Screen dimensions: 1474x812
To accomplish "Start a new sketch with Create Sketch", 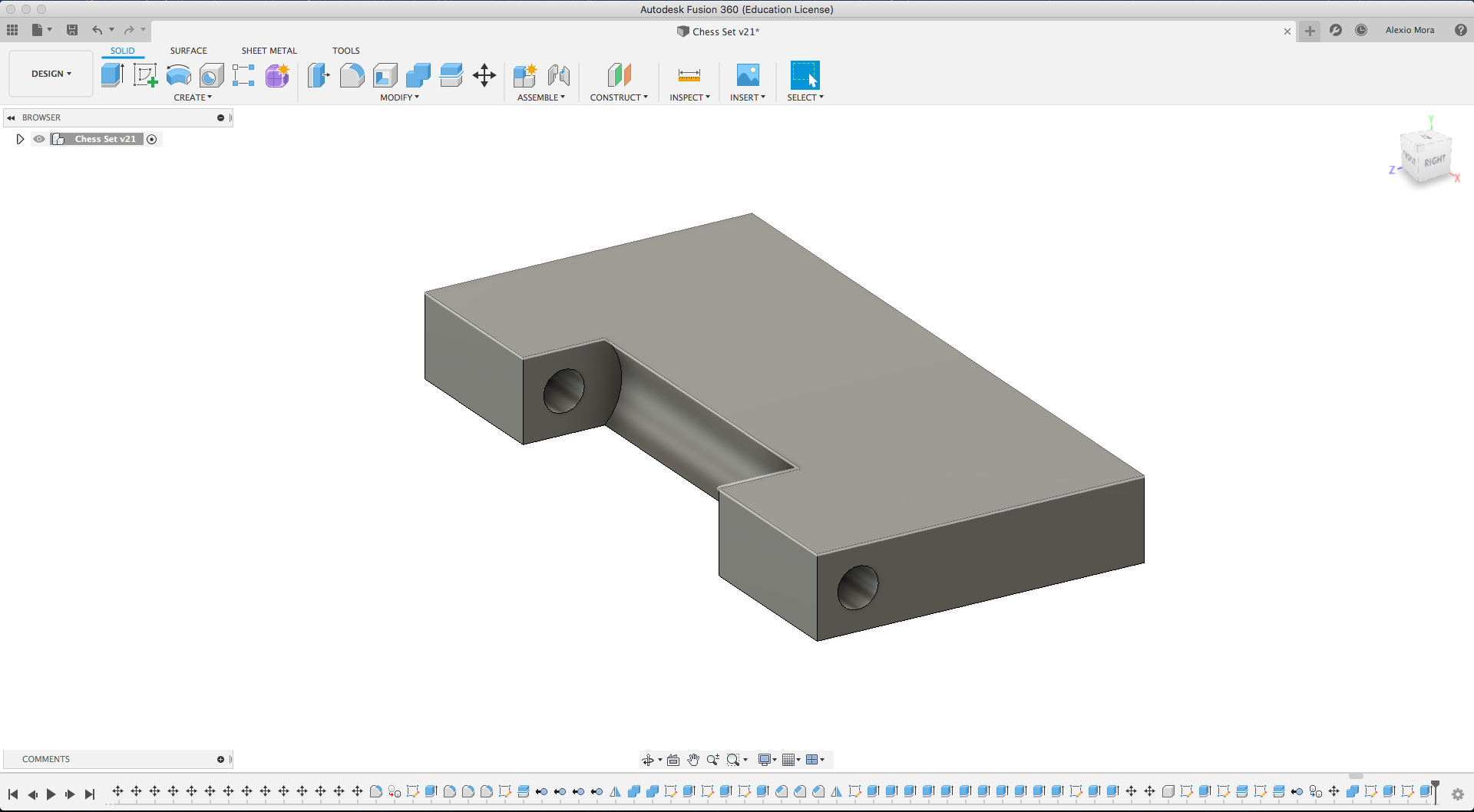I will pyautogui.click(x=145, y=75).
